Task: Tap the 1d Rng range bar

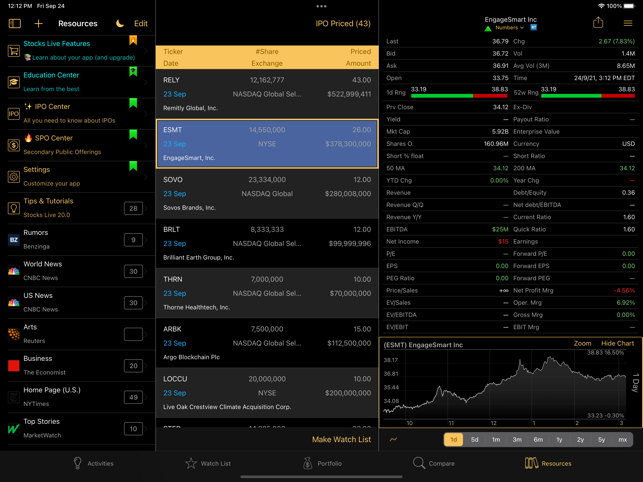Action: [459, 96]
